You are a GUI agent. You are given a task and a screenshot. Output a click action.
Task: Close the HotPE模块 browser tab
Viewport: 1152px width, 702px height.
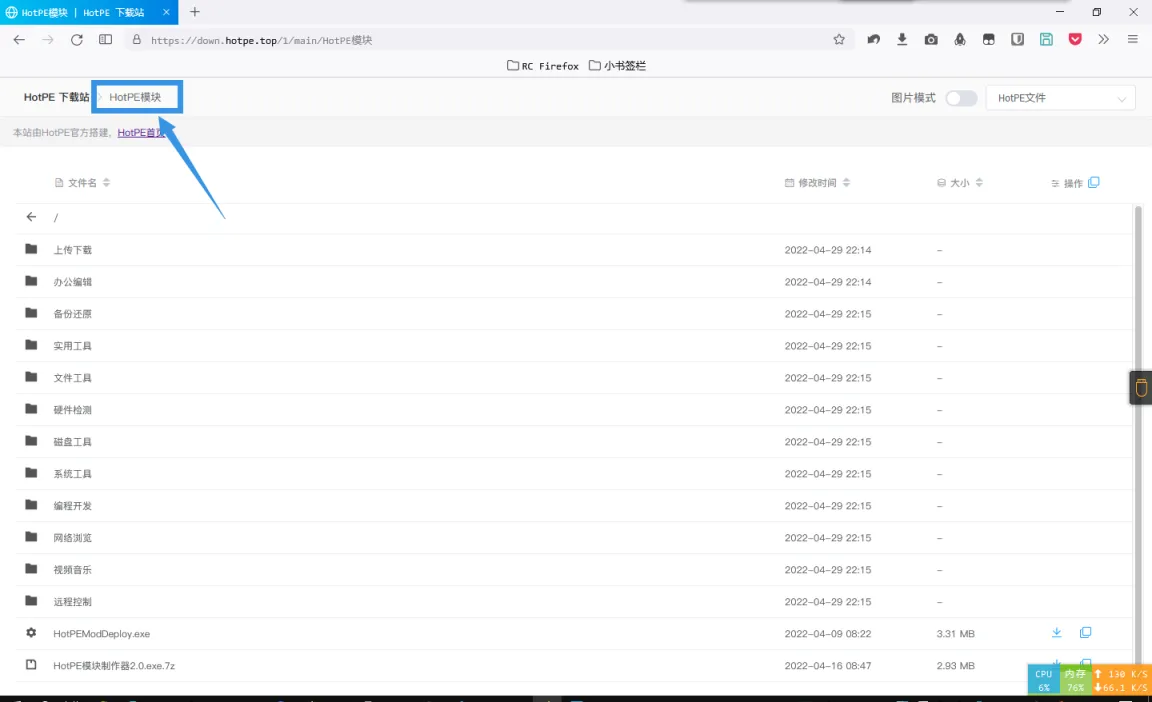pyautogui.click(x=166, y=12)
